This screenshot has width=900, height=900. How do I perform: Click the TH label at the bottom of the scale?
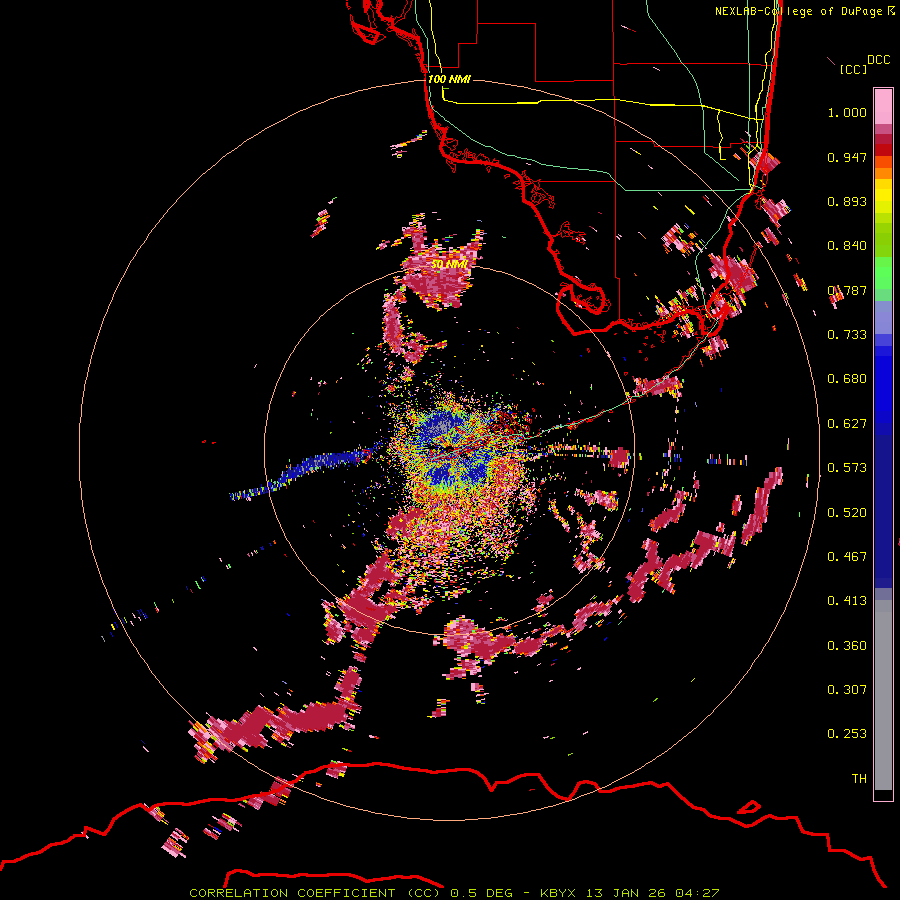click(859, 779)
